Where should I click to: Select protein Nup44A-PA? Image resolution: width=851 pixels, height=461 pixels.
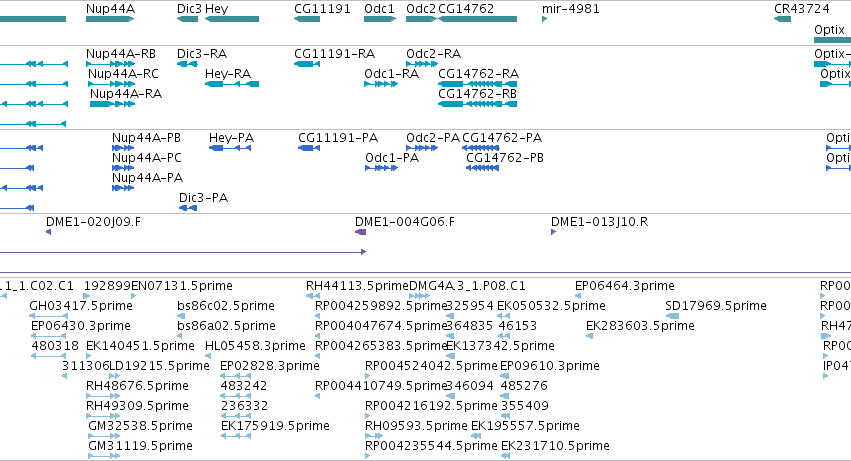pyautogui.click(x=123, y=188)
